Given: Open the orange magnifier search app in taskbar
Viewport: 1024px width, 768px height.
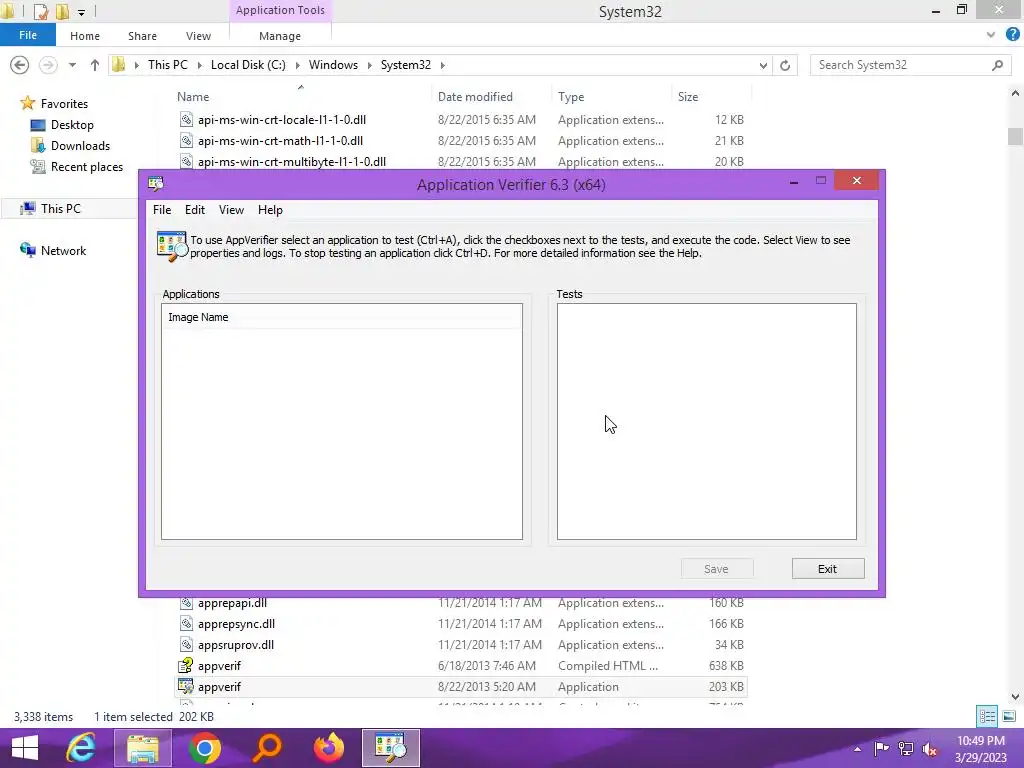Looking at the screenshot, I should pos(266,748).
